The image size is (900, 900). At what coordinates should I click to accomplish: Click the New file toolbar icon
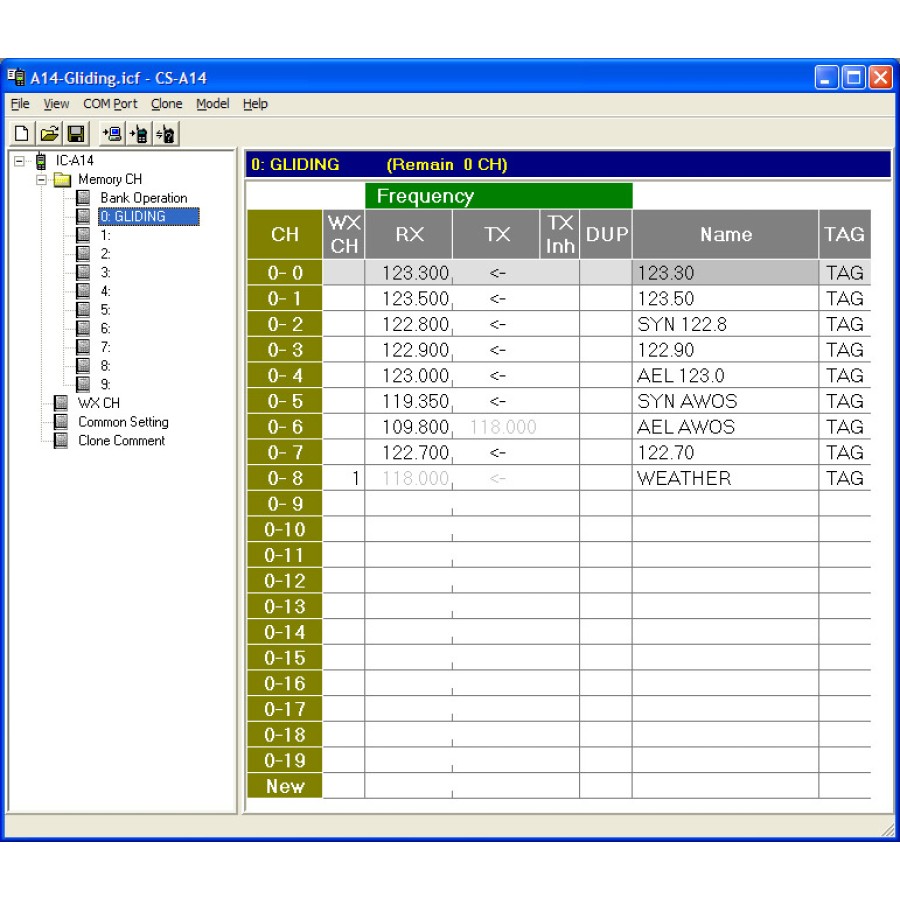point(22,134)
